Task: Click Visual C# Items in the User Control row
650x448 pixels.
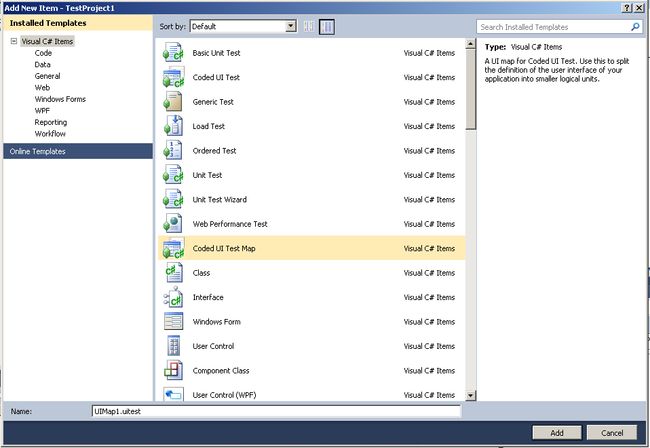Action: [x=429, y=346]
